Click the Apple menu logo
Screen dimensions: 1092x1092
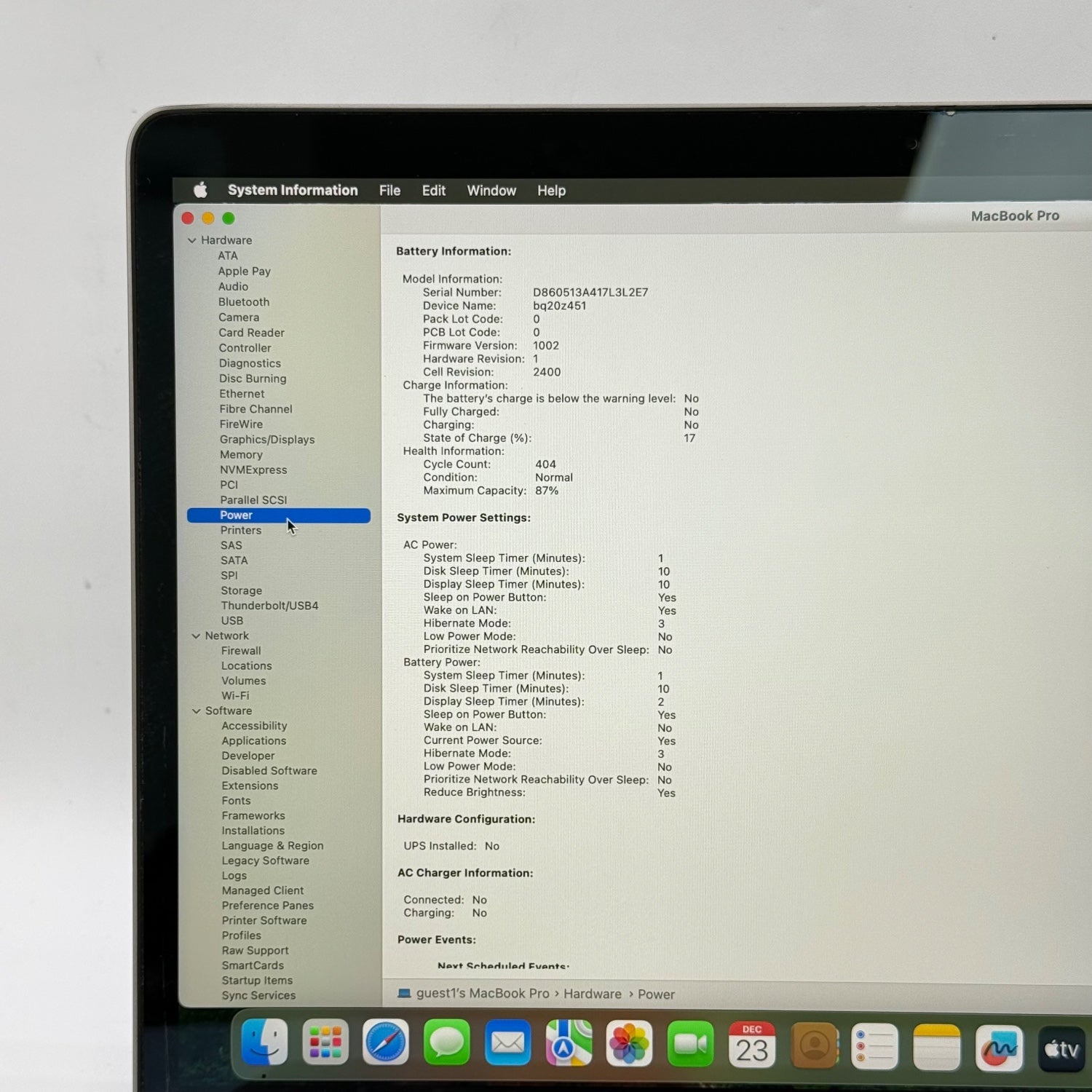click(x=200, y=190)
